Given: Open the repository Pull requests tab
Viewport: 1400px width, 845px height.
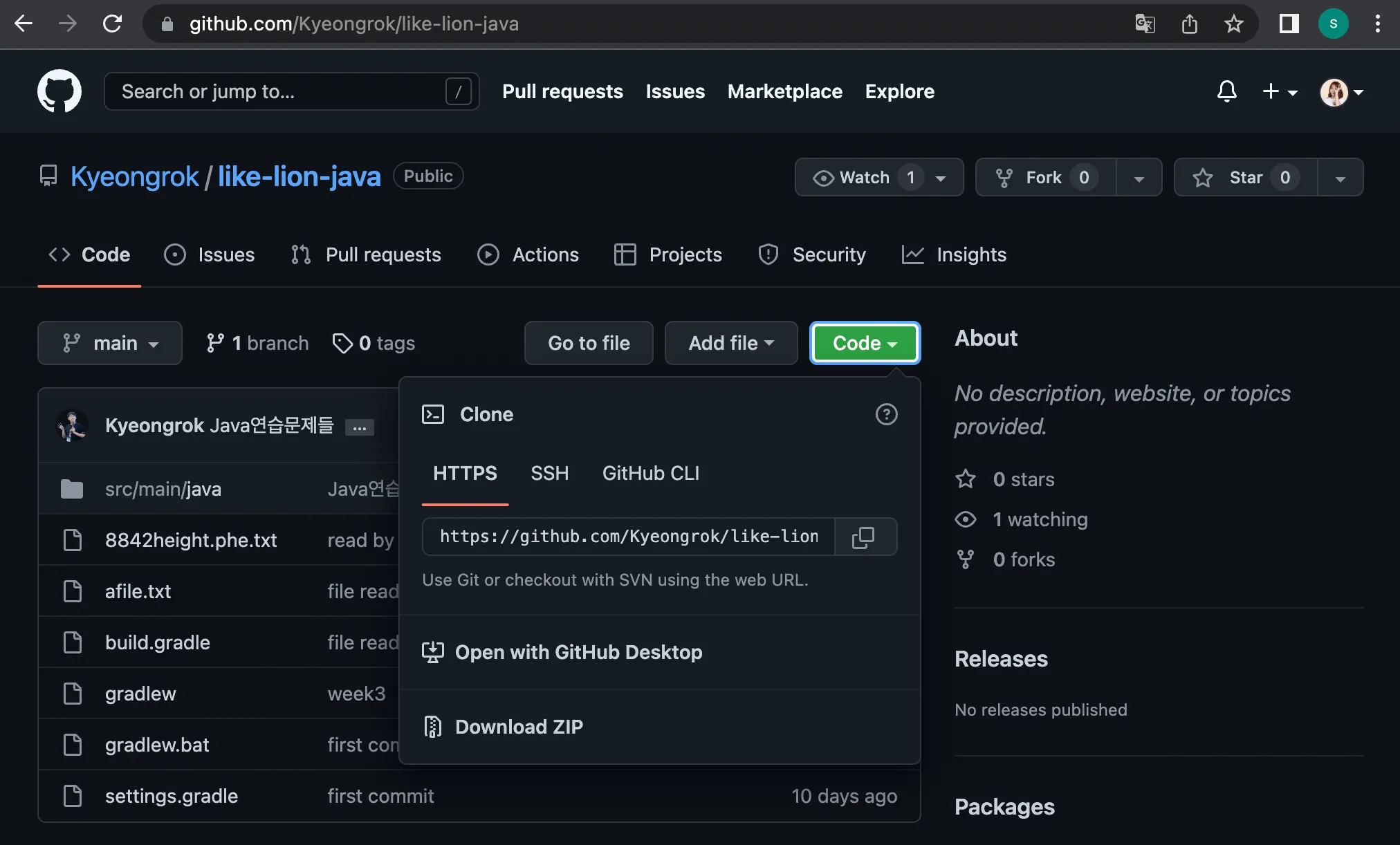Looking at the screenshot, I should tap(366, 254).
